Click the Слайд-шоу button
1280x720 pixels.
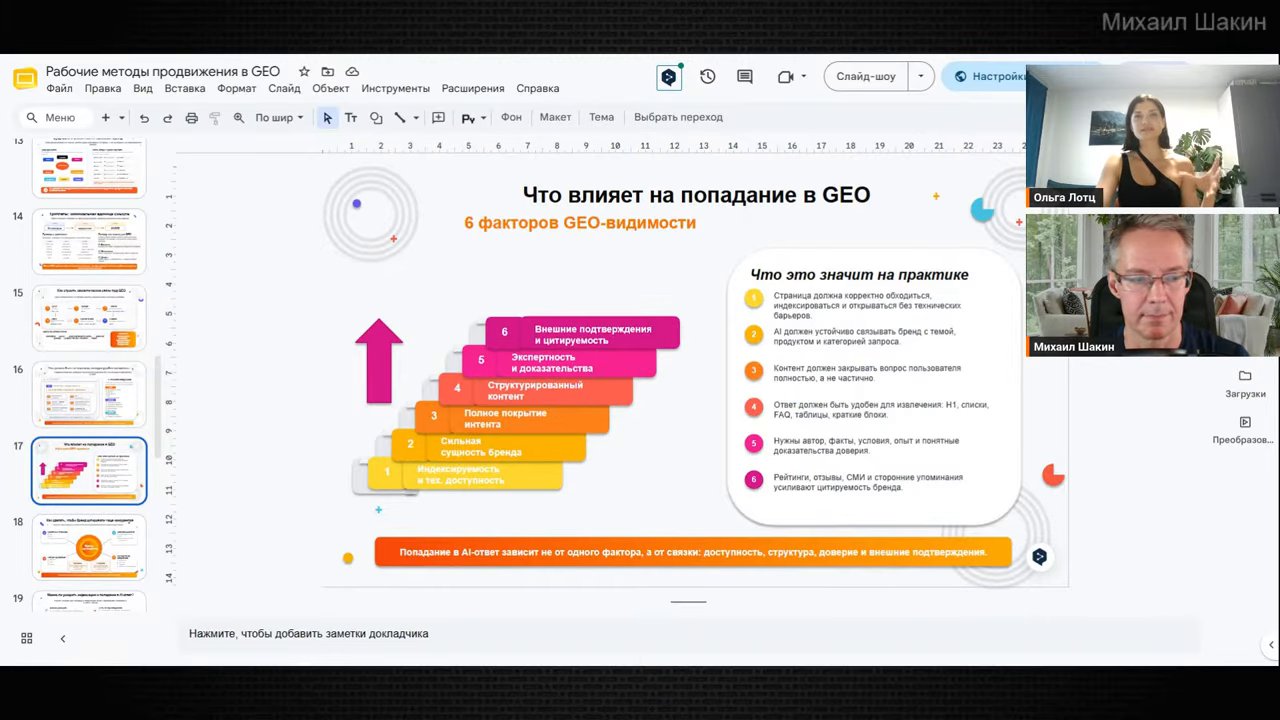(x=866, y=76)
